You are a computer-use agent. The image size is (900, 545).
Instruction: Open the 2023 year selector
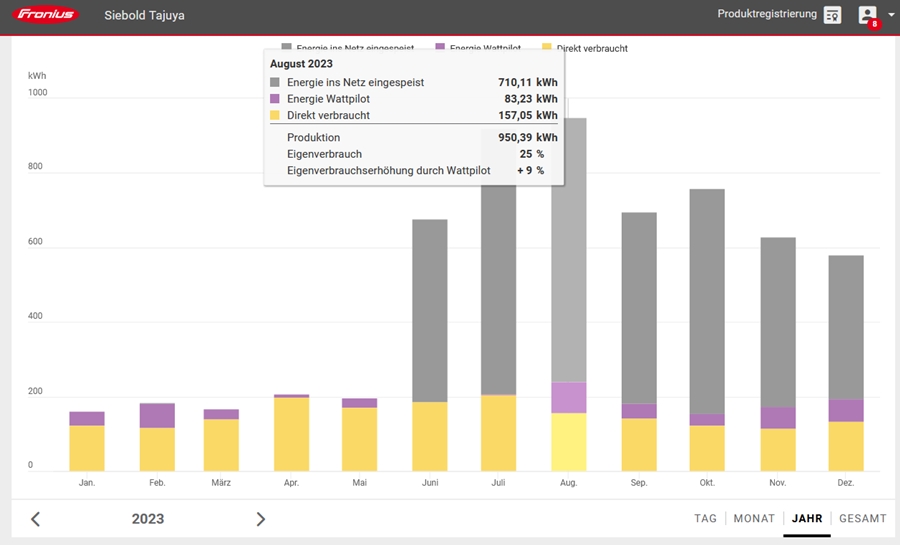148,519
